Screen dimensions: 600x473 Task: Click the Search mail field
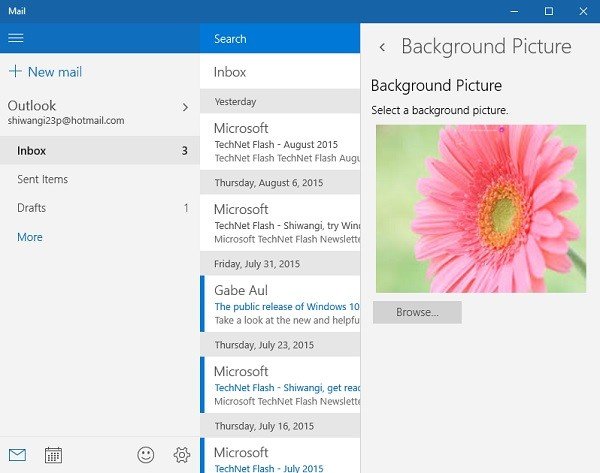280,39
